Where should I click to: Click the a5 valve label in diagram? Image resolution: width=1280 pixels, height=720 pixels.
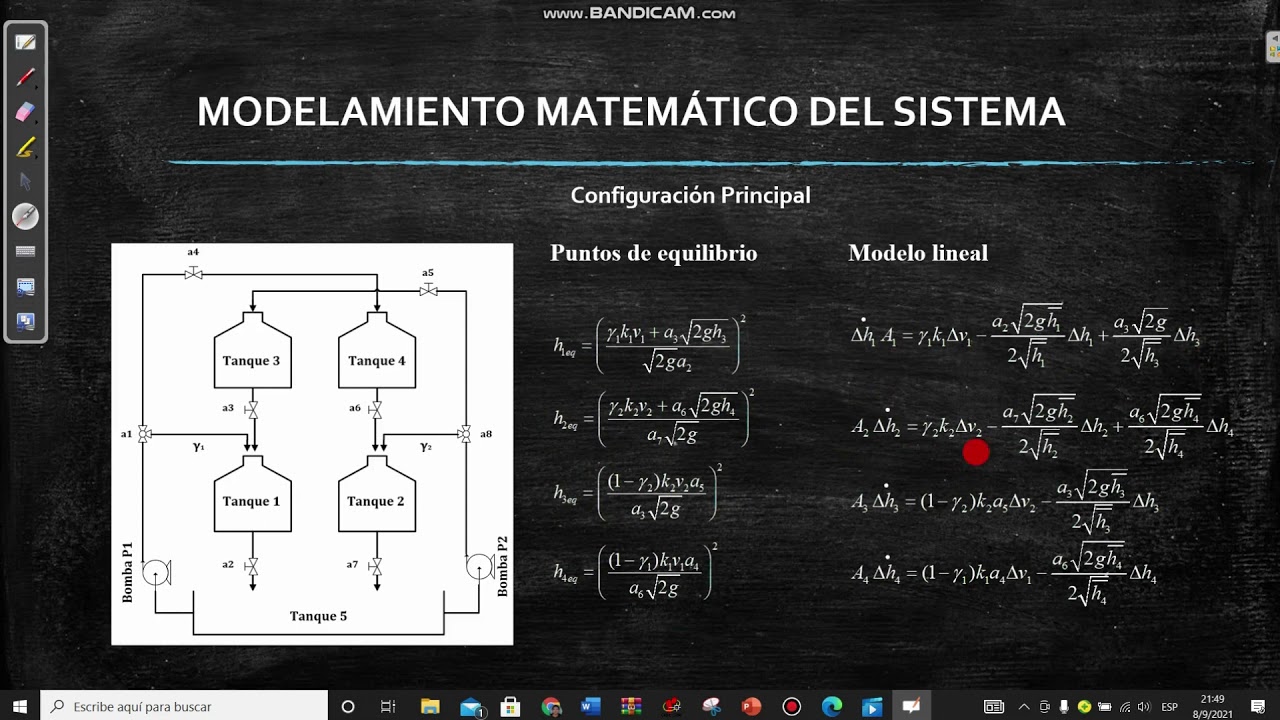[427, 273]
